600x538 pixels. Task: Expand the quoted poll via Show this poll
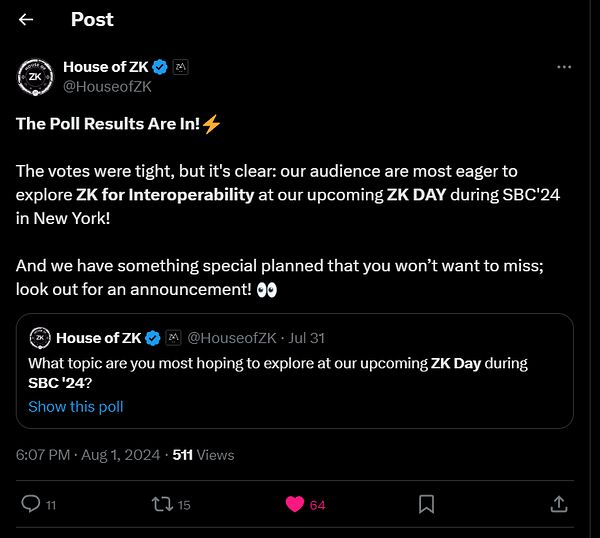pyautogui.click(x=76, y=406)
